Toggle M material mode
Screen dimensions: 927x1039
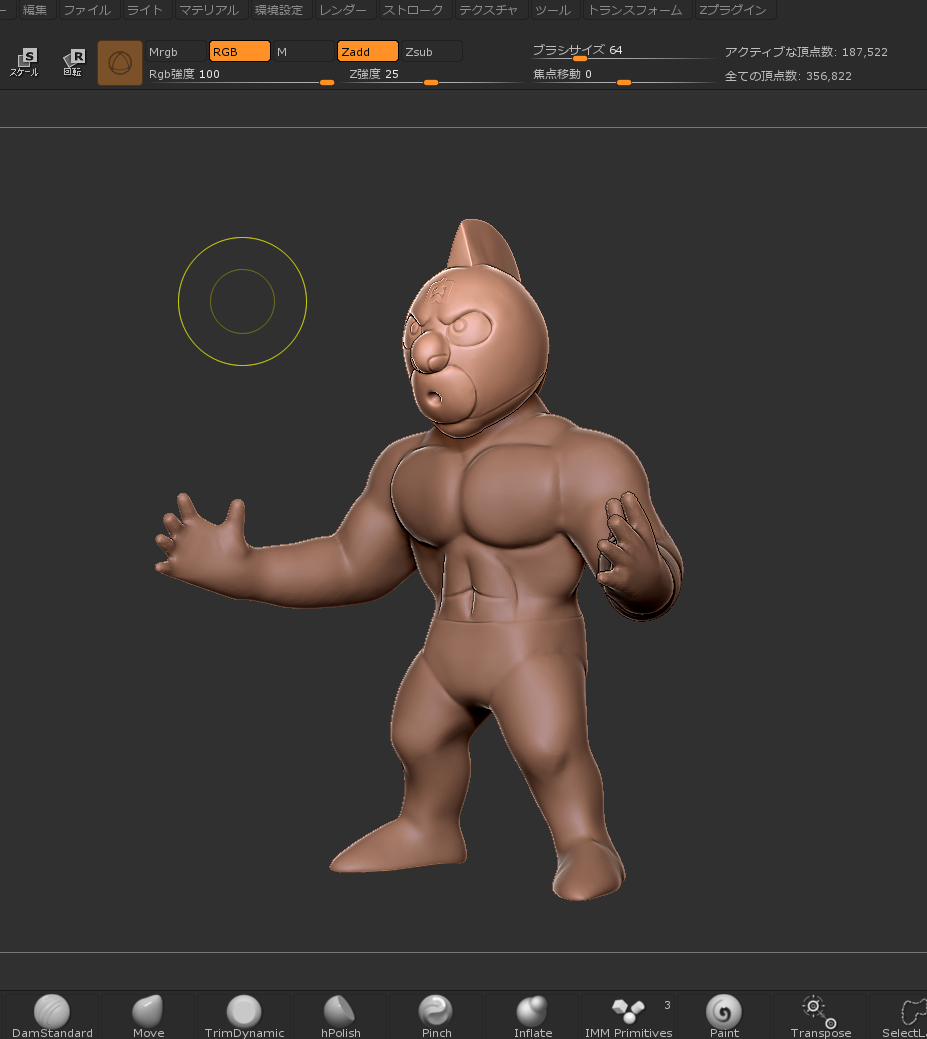coord(303,52)
